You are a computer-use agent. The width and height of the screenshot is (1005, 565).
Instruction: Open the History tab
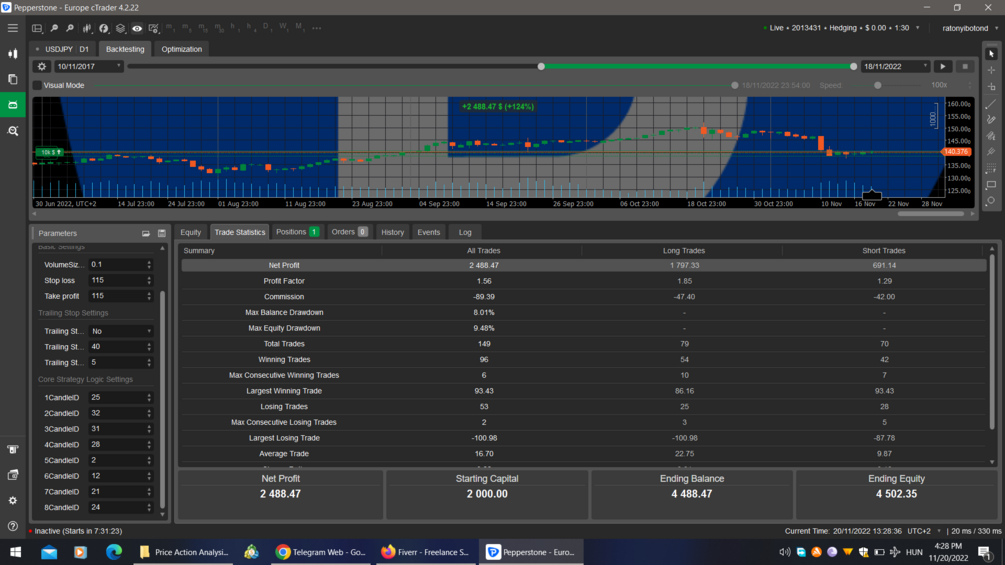coord(392,233)
